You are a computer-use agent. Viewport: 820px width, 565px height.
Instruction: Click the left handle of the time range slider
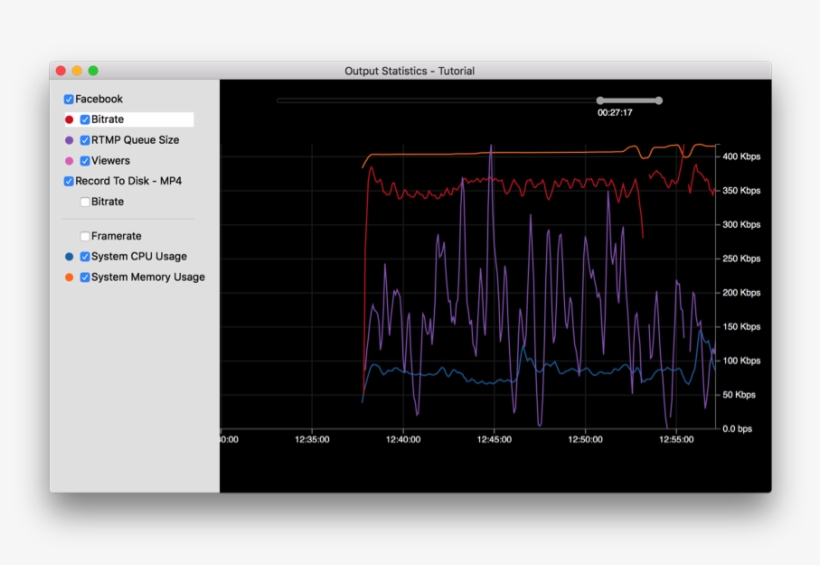click(x=600, y=100)
